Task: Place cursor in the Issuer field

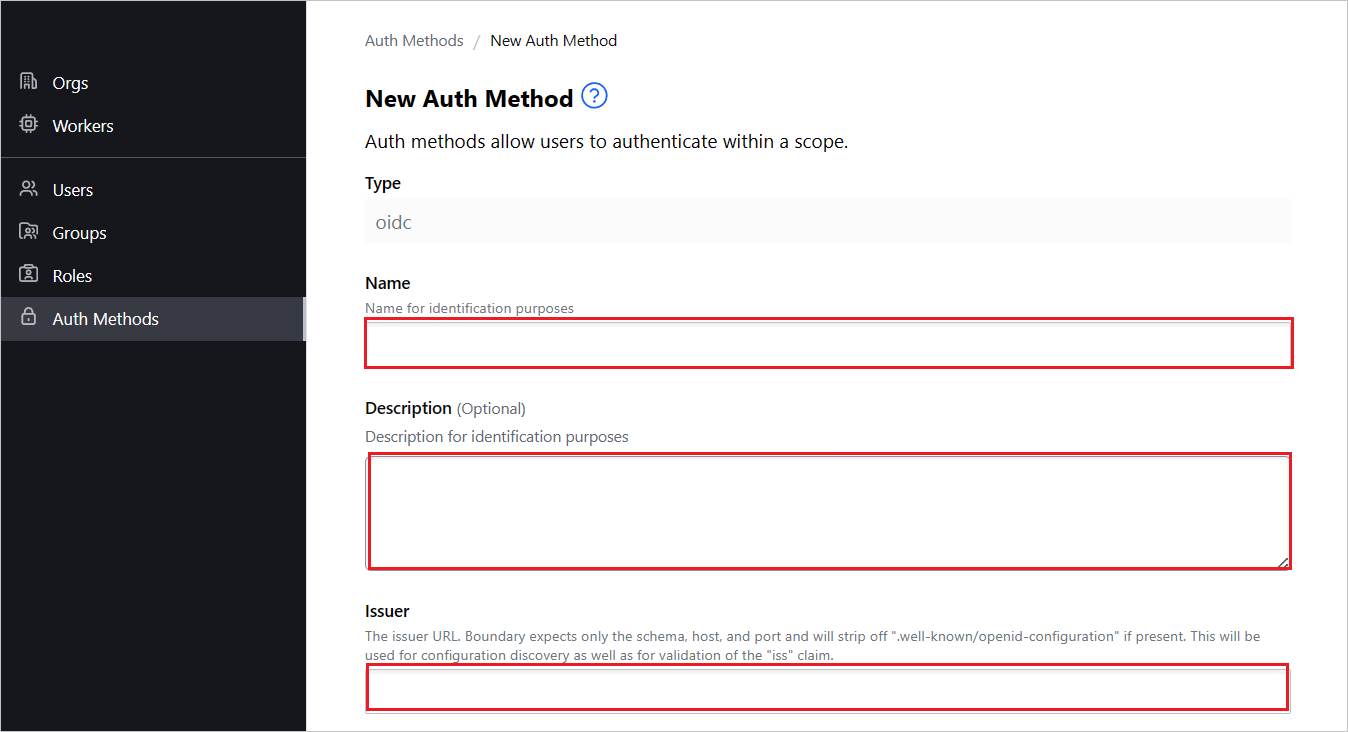Action: coord(828,687)
